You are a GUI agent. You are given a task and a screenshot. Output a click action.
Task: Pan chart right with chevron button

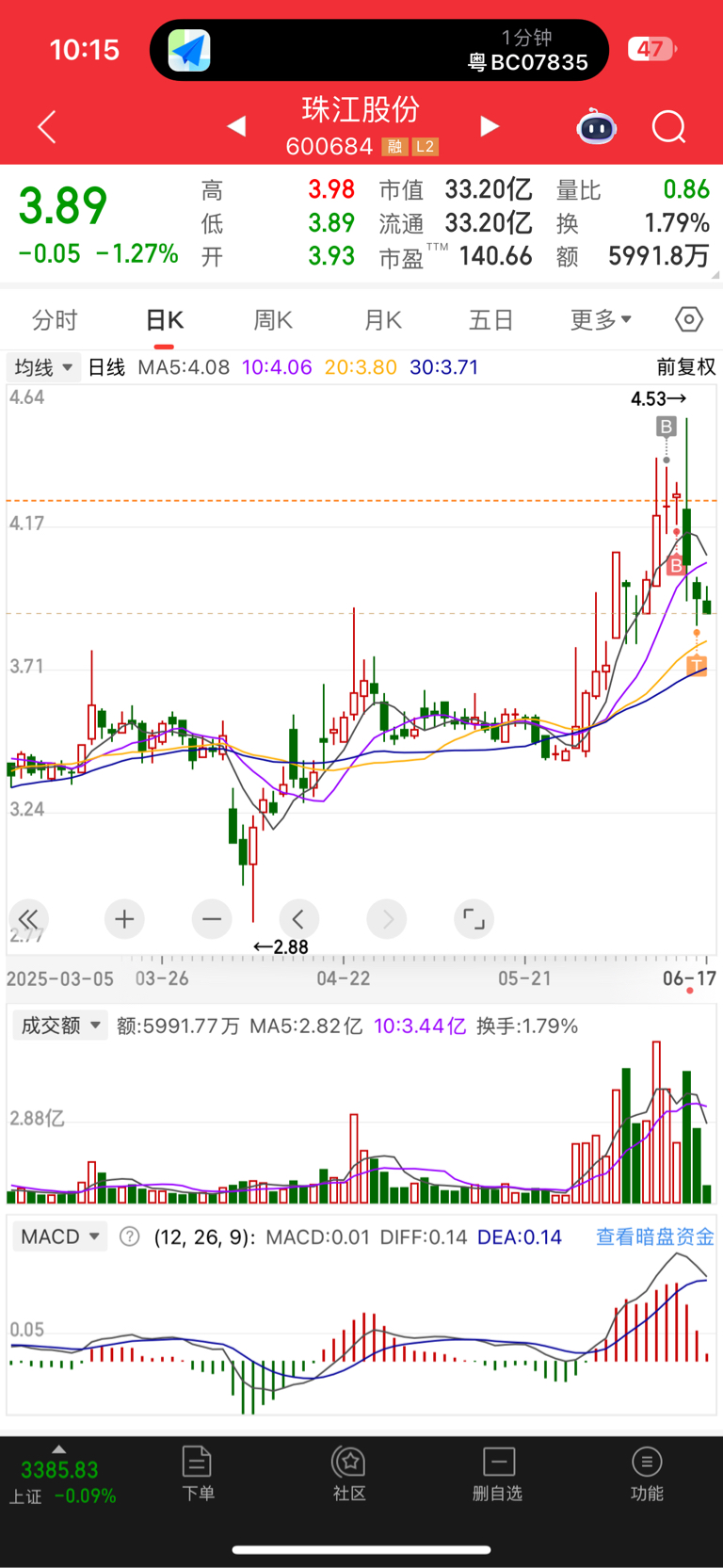387,919
